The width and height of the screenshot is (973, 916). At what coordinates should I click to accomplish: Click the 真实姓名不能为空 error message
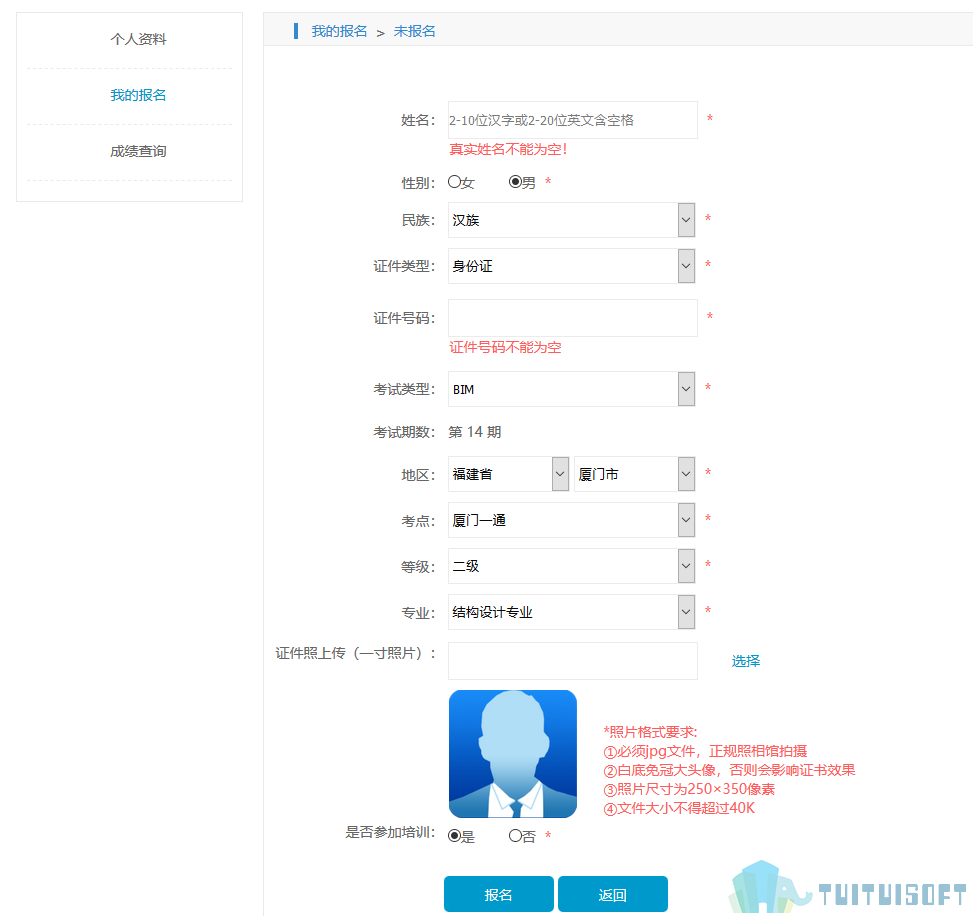[508, 150]
